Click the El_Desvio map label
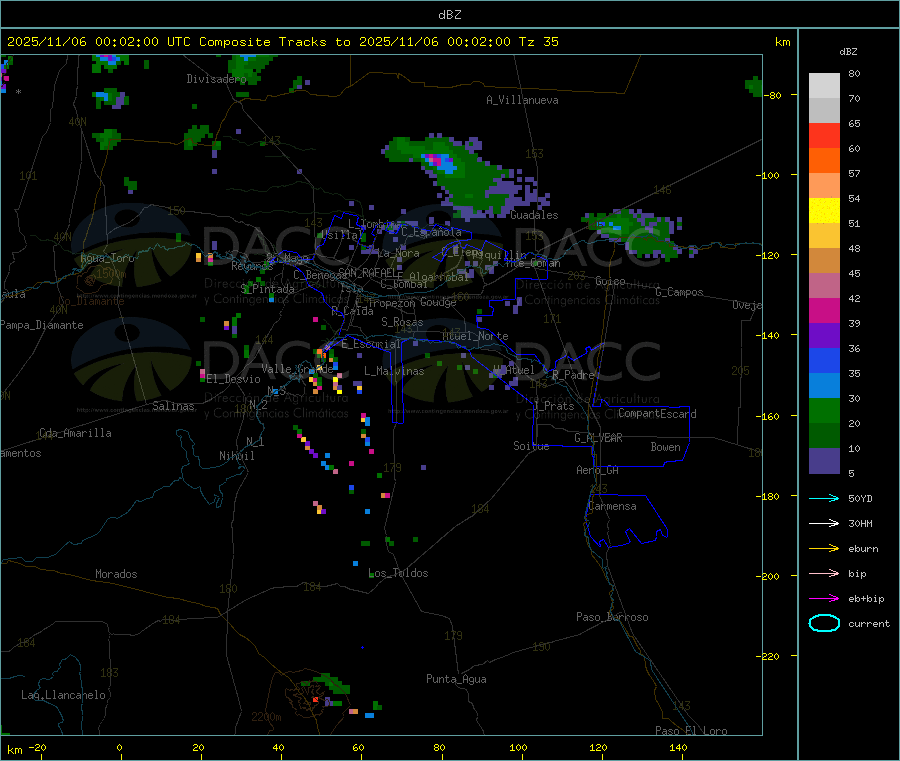The image size is (900, 761). [x=234, y=379]
